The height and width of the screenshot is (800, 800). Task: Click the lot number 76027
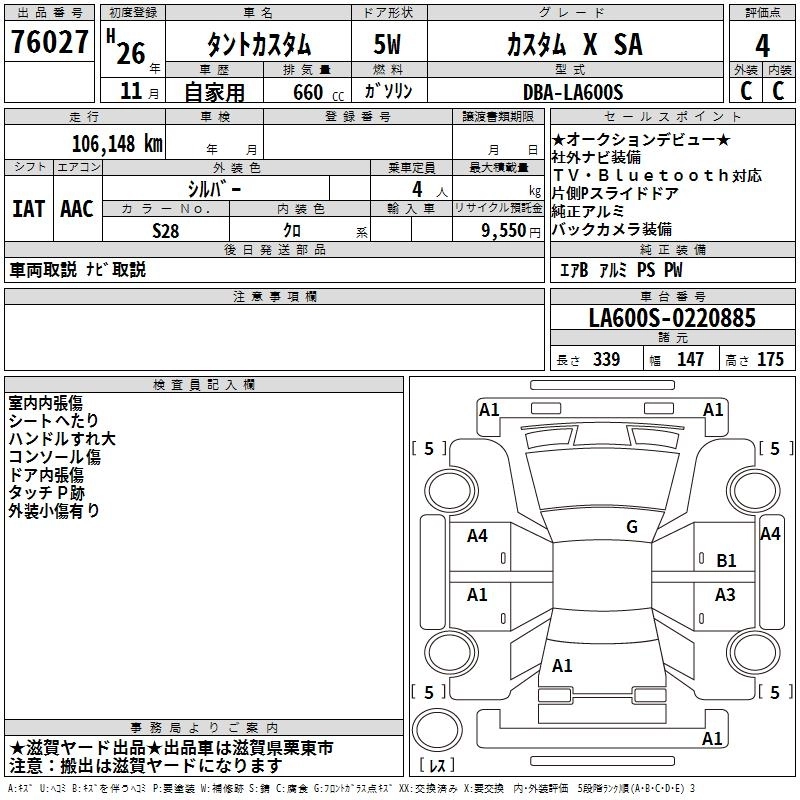tap(49, 42)
